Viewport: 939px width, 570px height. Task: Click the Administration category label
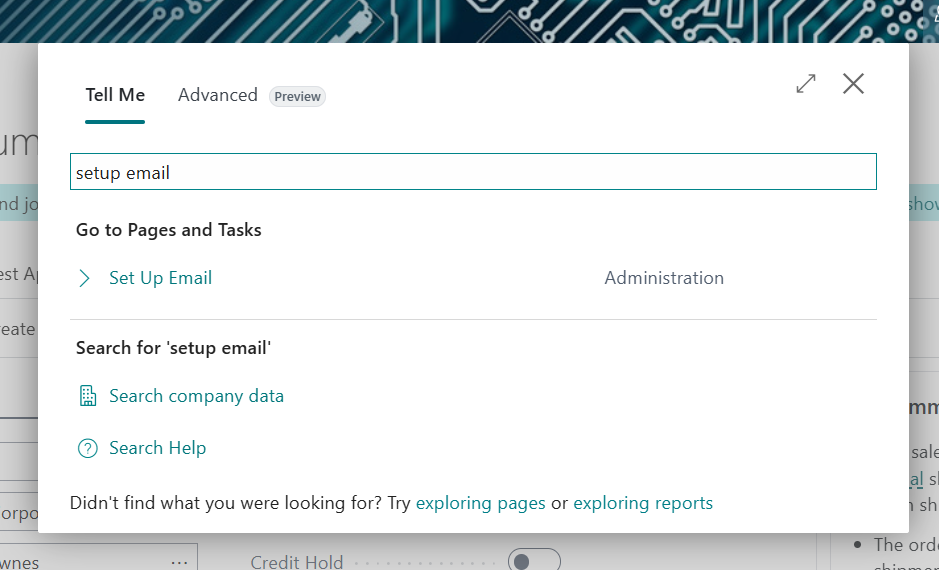pos(664,278)
